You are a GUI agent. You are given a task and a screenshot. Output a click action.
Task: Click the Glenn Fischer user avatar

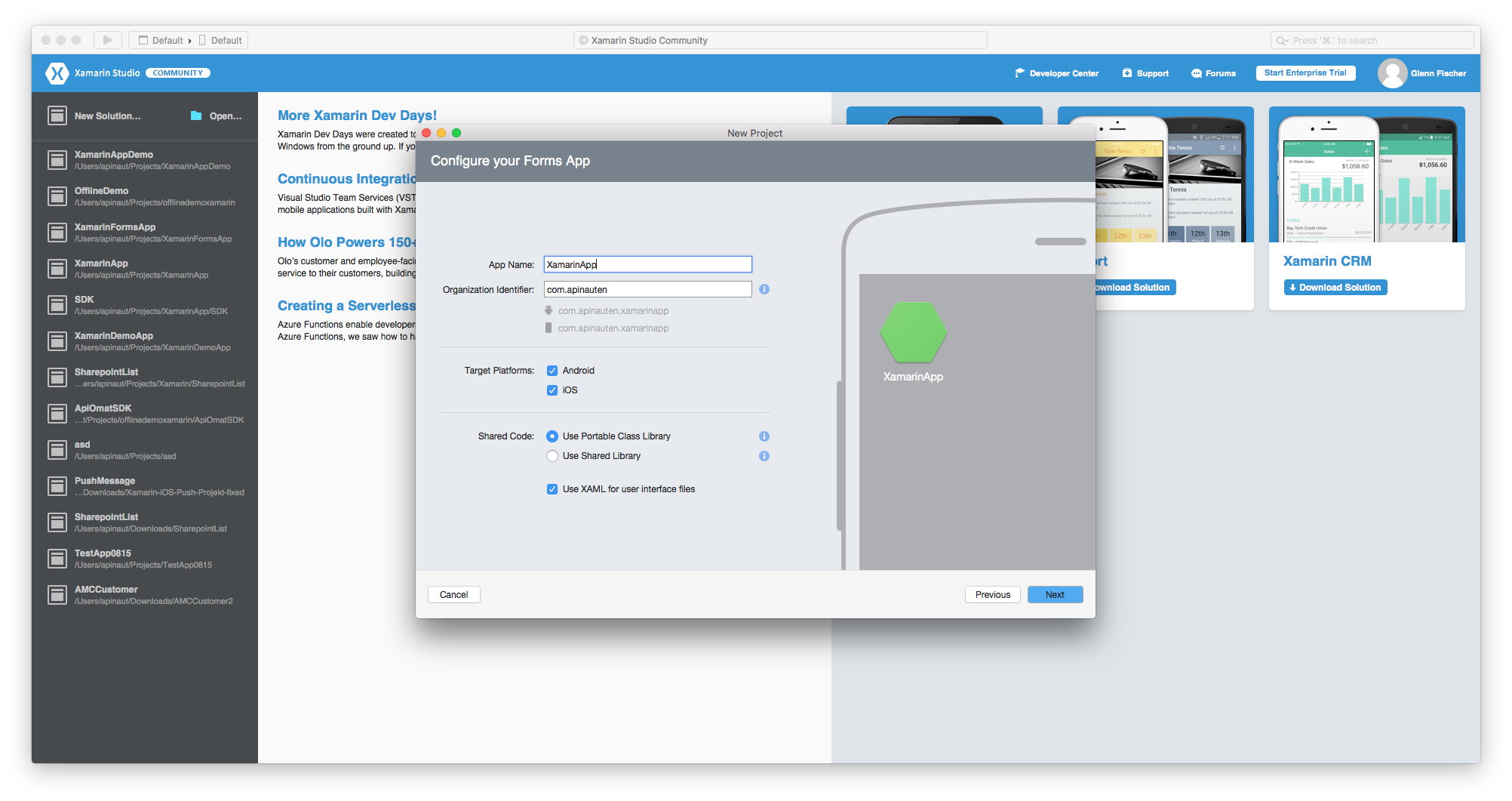point(1392,73)
